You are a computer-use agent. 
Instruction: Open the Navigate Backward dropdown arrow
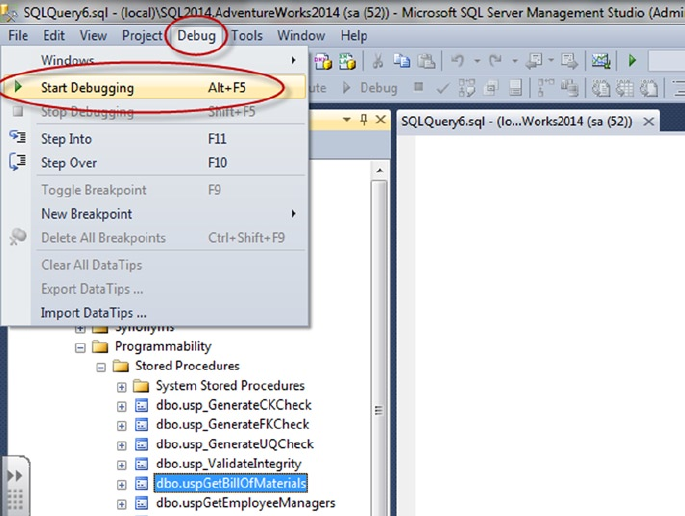551,60
